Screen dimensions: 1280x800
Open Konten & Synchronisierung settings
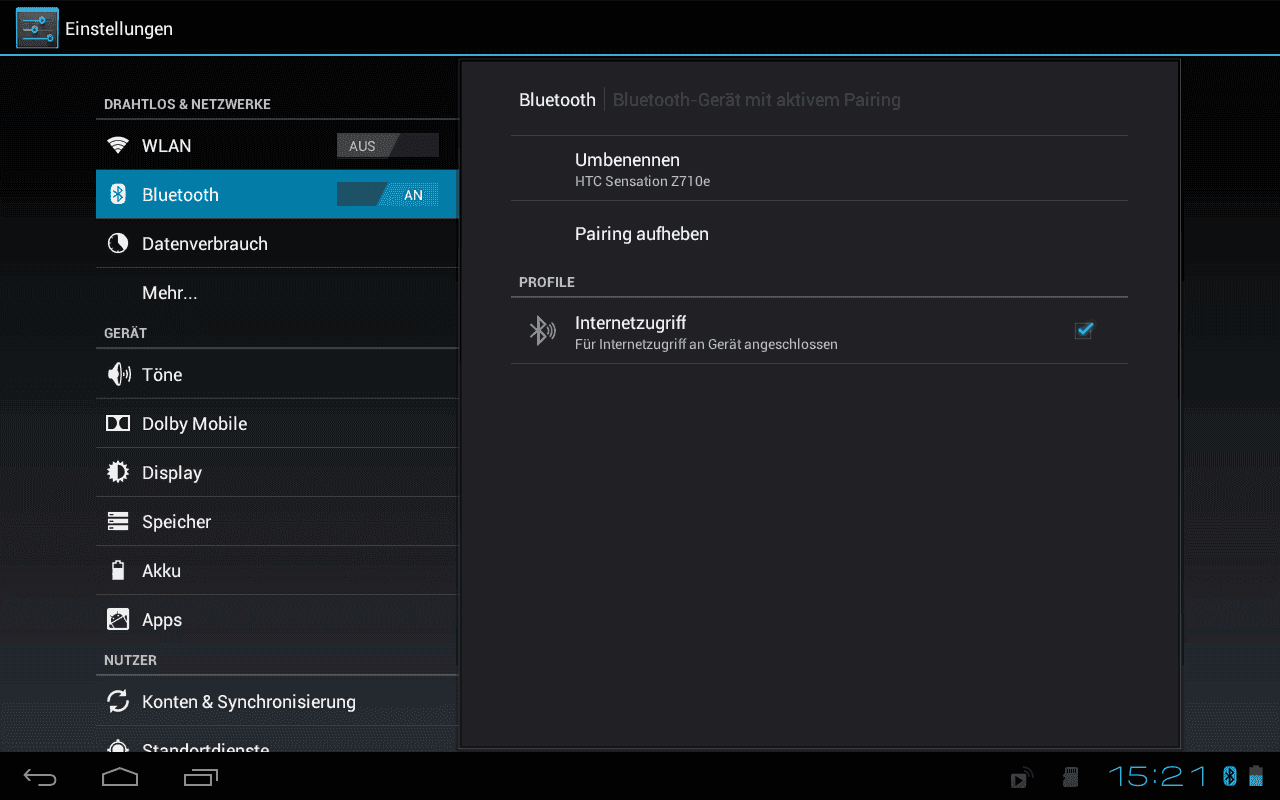[x=277, y=702]
